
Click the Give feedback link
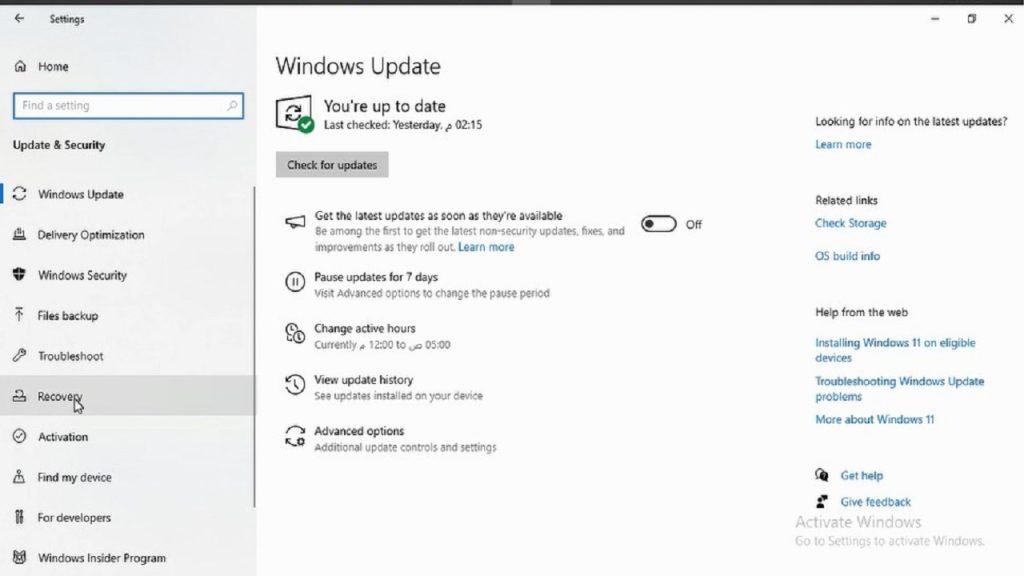point(875,502)
